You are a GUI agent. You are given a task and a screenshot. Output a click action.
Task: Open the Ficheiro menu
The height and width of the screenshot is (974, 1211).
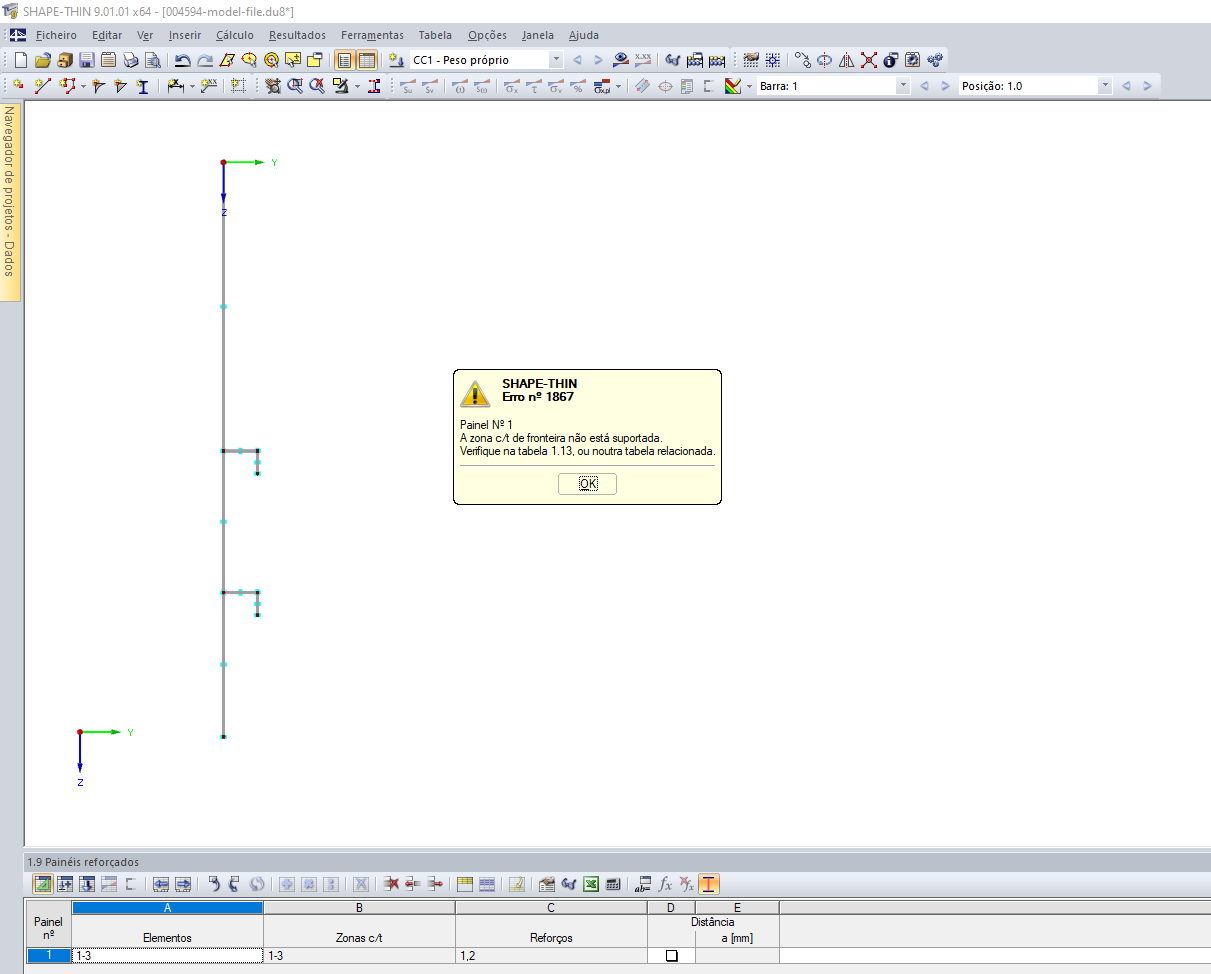[56, 35]
